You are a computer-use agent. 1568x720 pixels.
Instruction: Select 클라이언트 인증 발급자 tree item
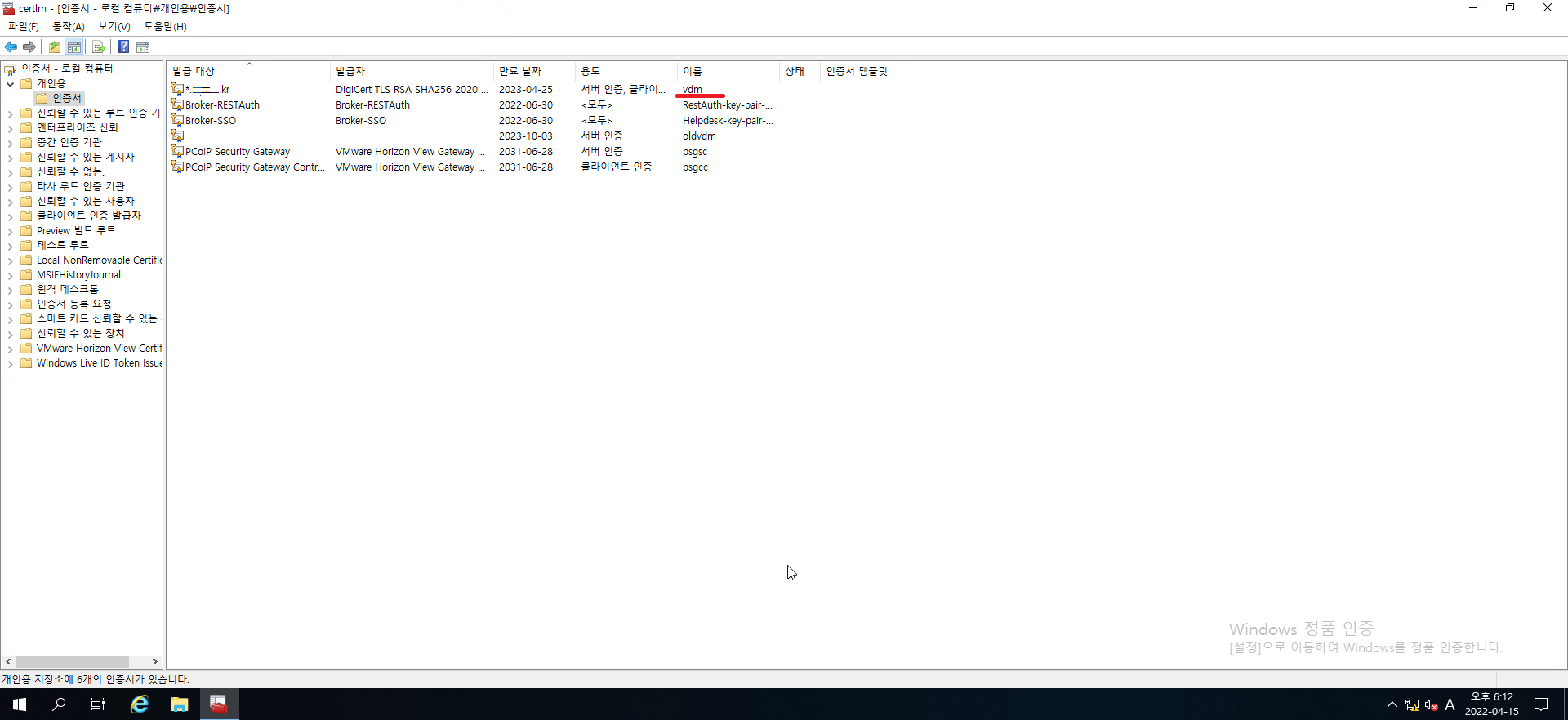89,216
